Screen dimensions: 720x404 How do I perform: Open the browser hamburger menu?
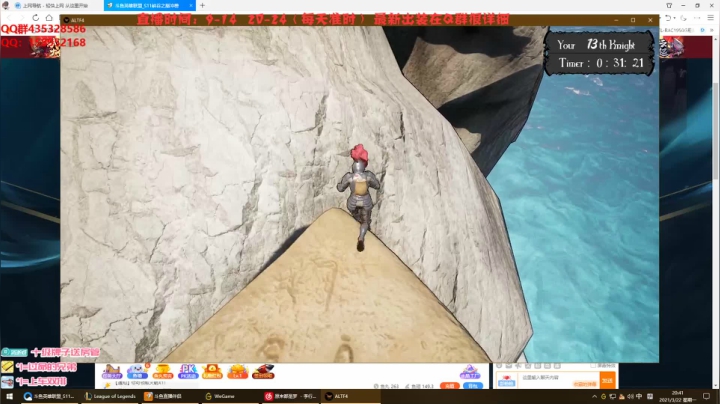[x=710, y=18]
